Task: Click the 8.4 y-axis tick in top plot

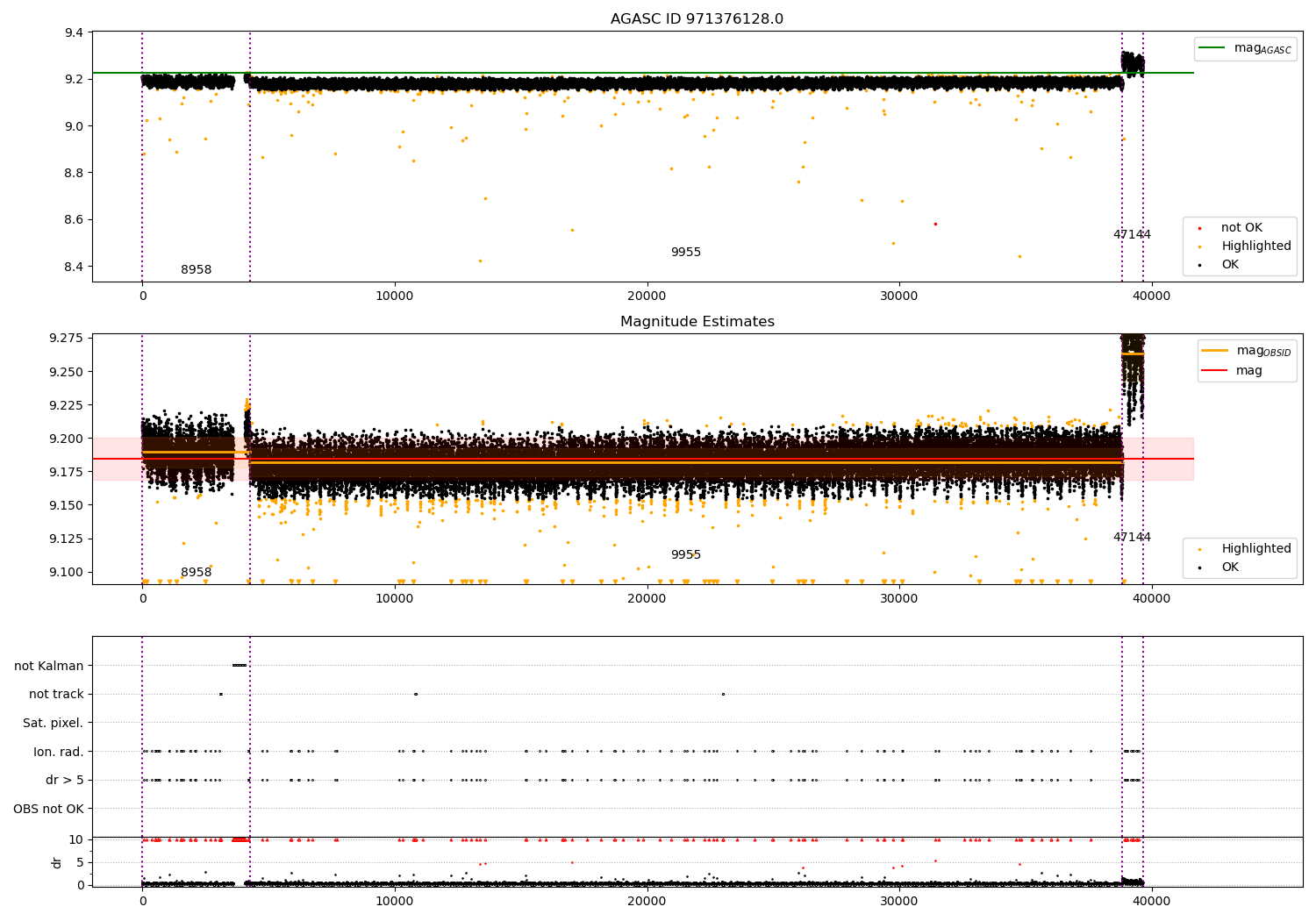Action: (x=75, y=267)
